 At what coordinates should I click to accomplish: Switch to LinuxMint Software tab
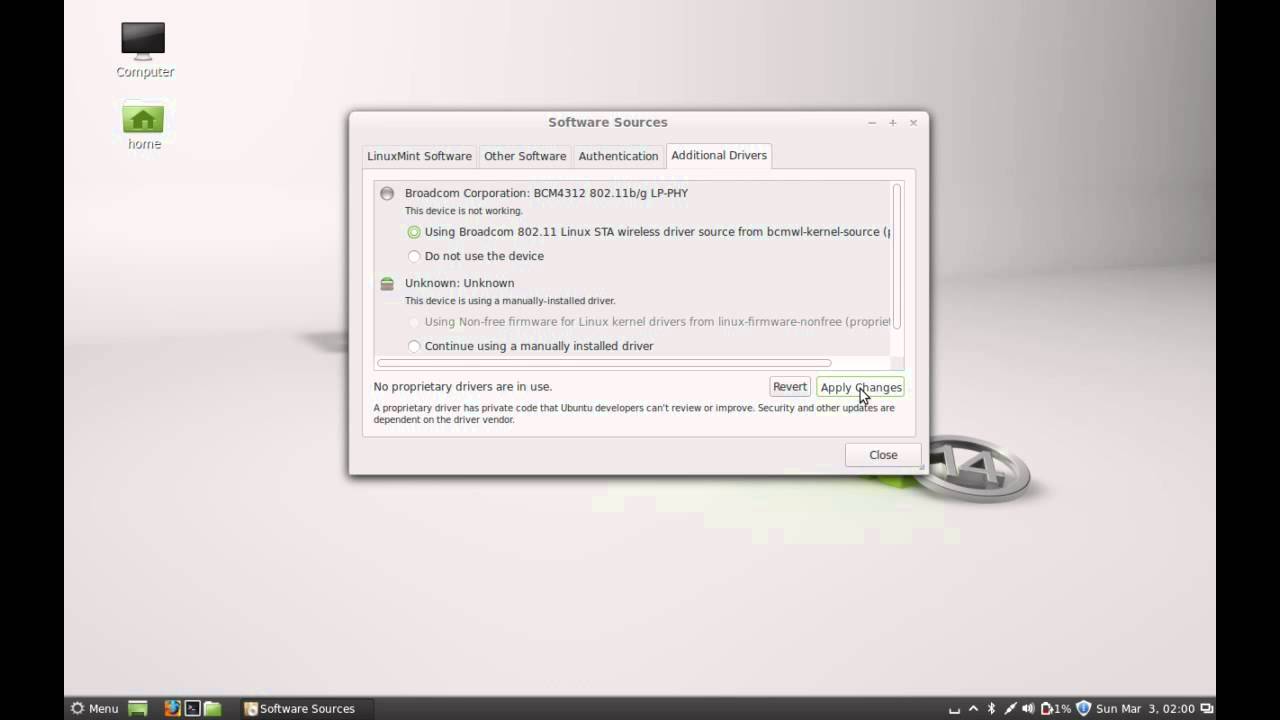(419, 156)
